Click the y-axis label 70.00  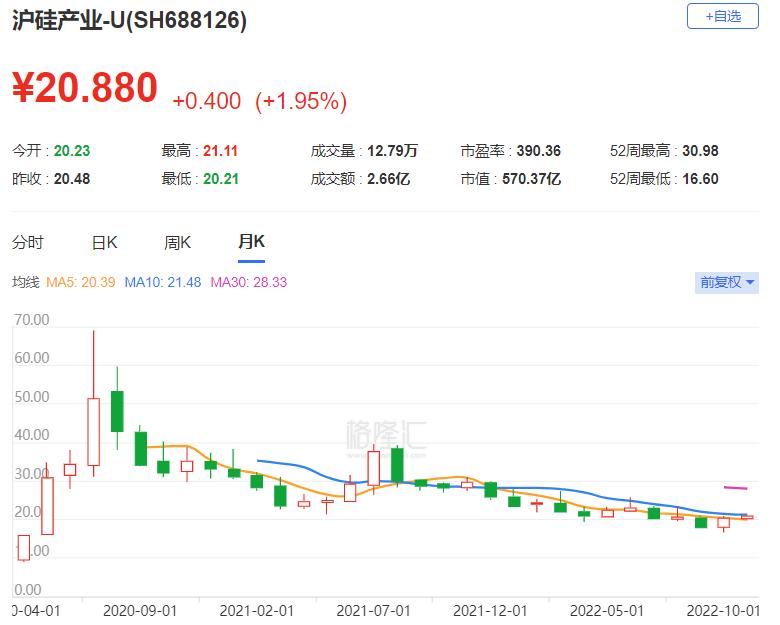point(32,319)
